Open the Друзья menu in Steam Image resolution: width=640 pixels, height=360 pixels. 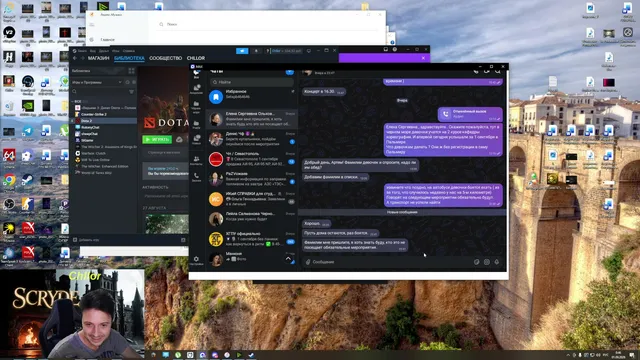[x=104, y=51]
